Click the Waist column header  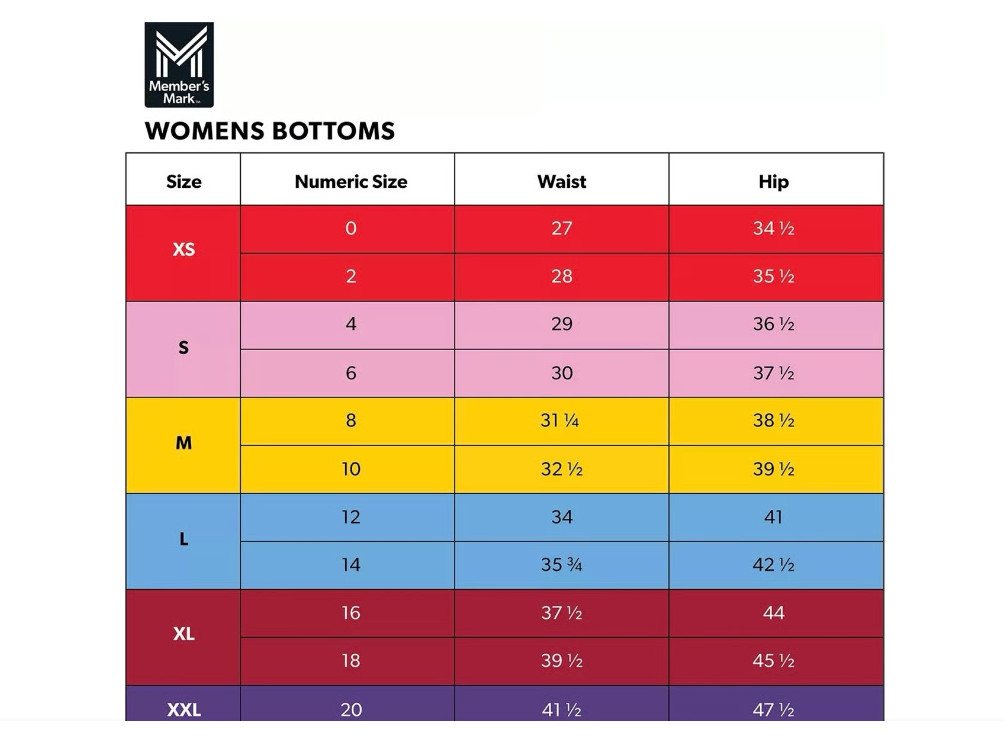click(x=561, y=181)
